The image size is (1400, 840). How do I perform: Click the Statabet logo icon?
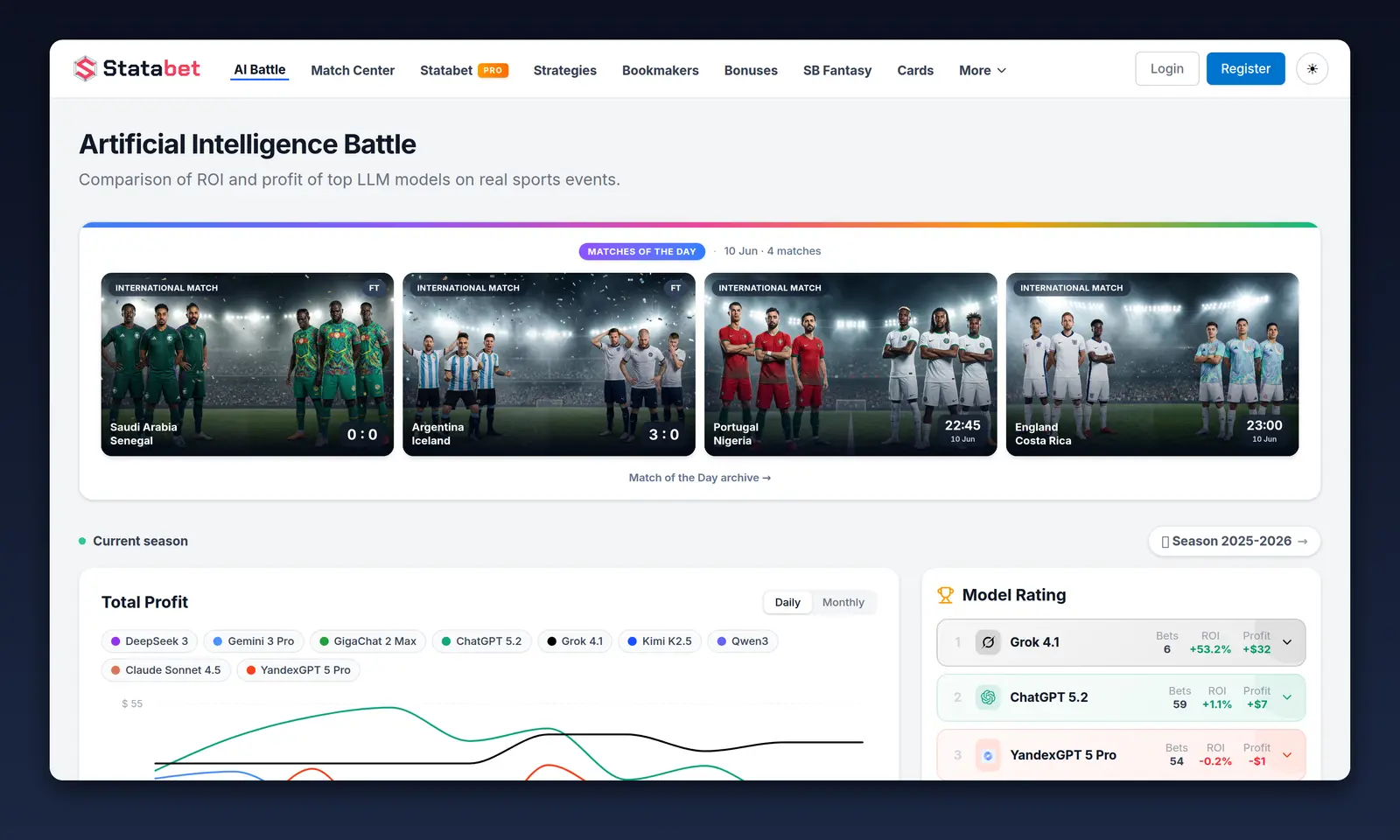pyautogui.click(x=85, y=68)
